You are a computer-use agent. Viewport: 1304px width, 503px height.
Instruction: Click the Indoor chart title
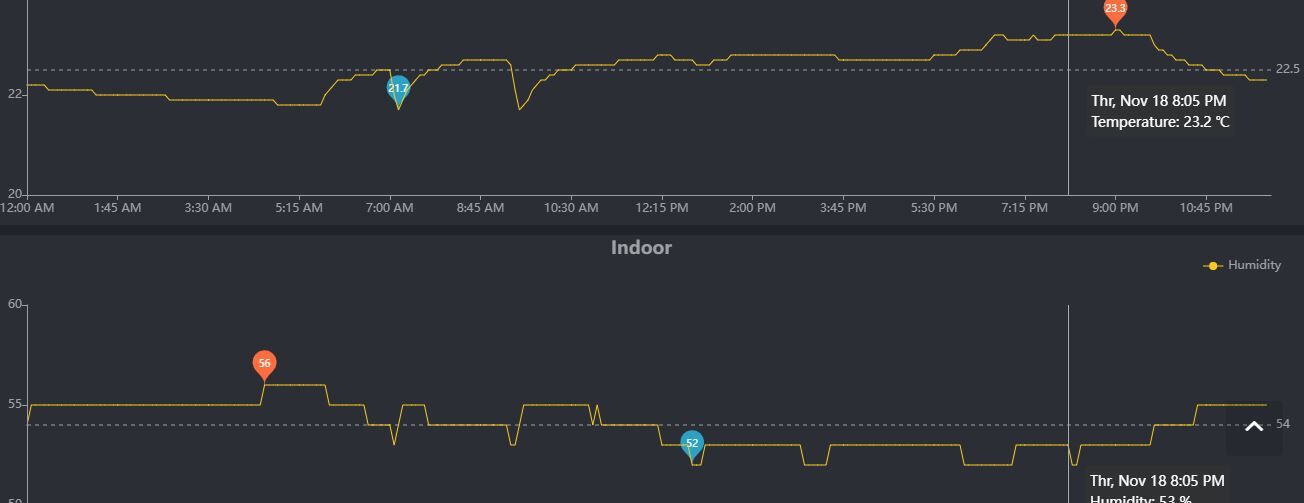coord(641,248)
